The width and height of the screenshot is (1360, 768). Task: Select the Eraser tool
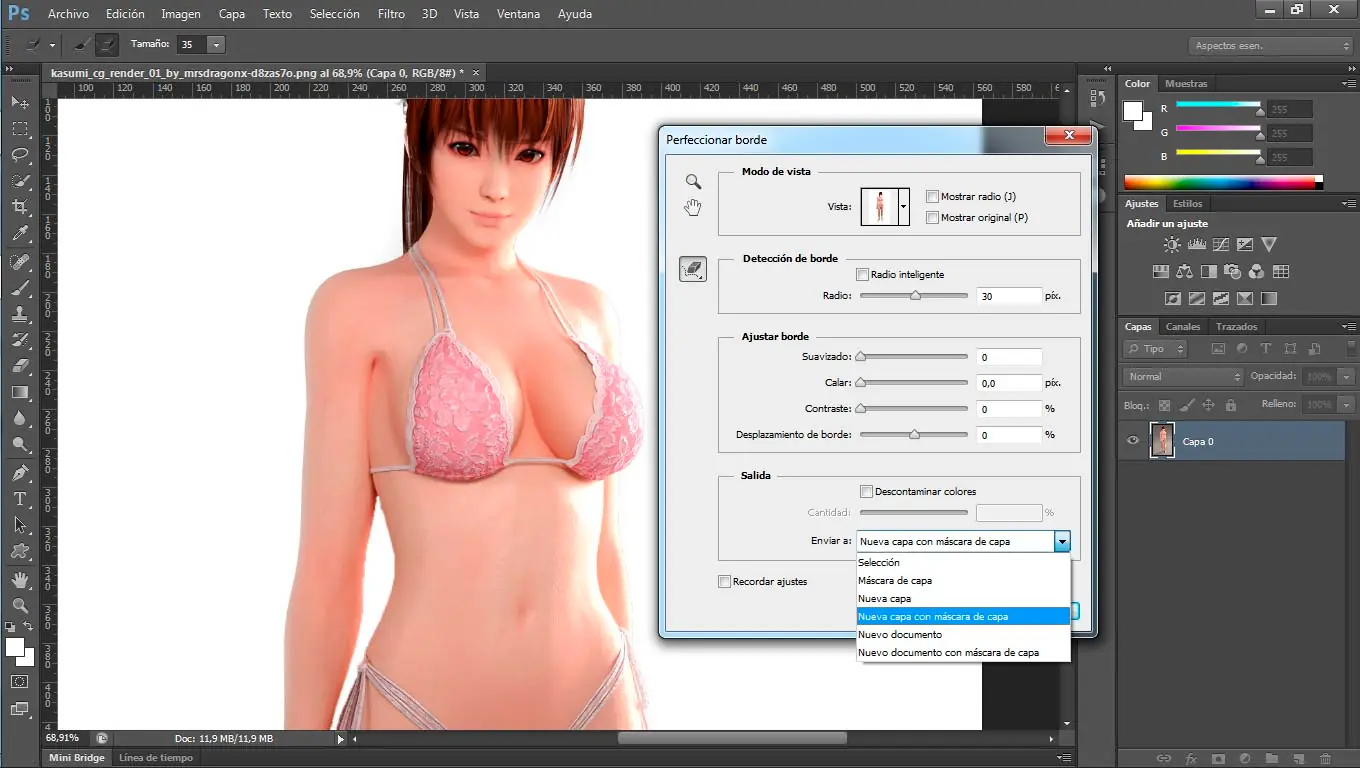click(20, 366)
